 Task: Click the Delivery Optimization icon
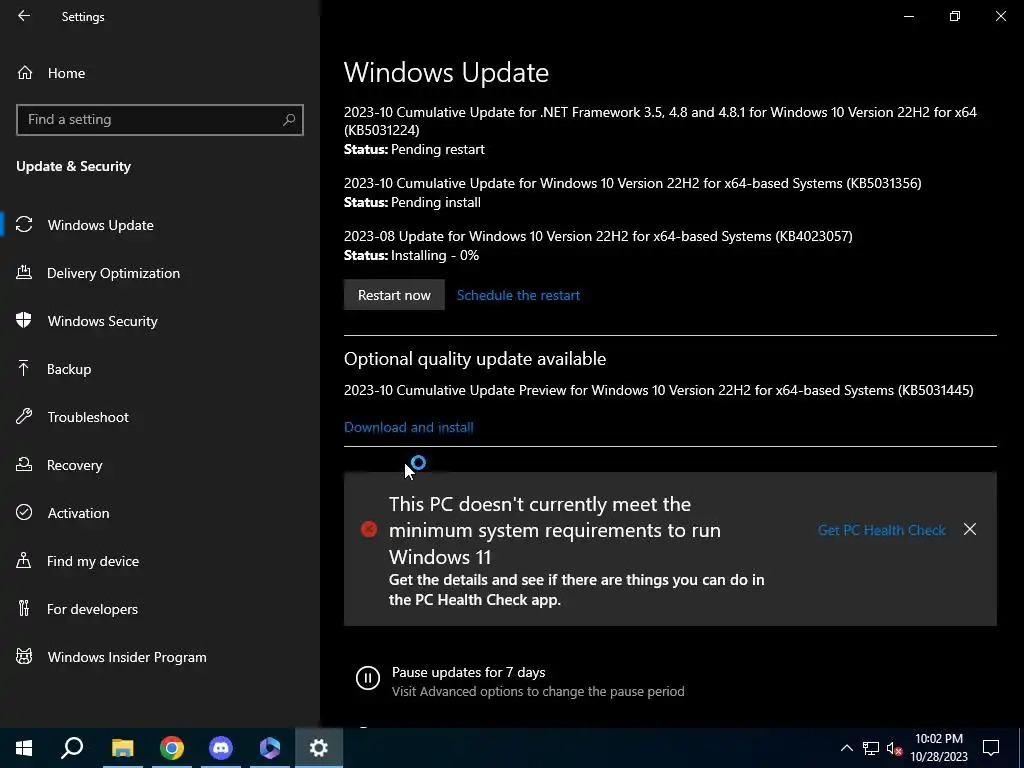[24, 272]
